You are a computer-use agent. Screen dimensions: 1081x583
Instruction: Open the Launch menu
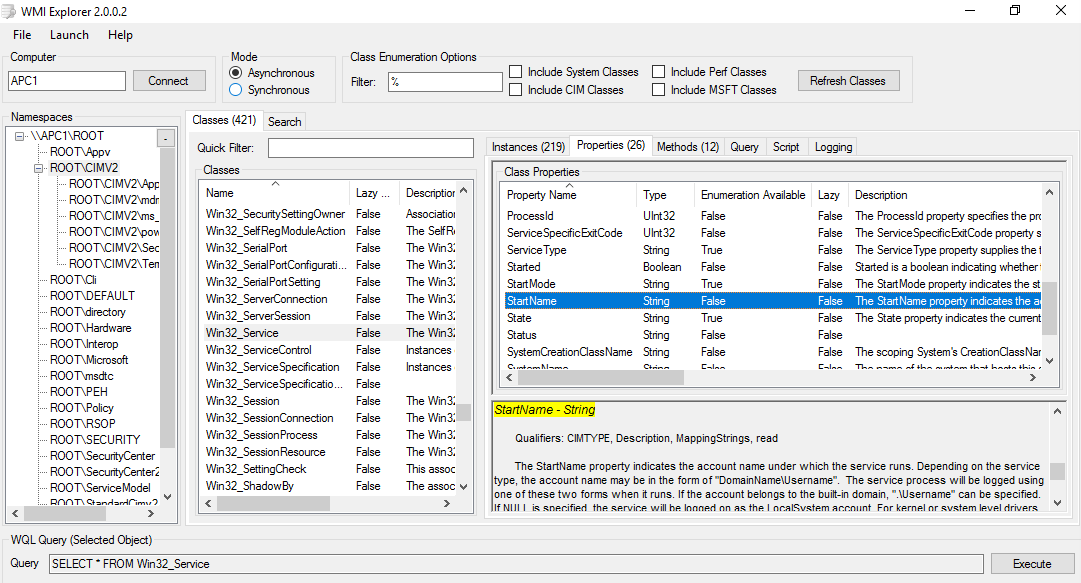pos(69,35)
